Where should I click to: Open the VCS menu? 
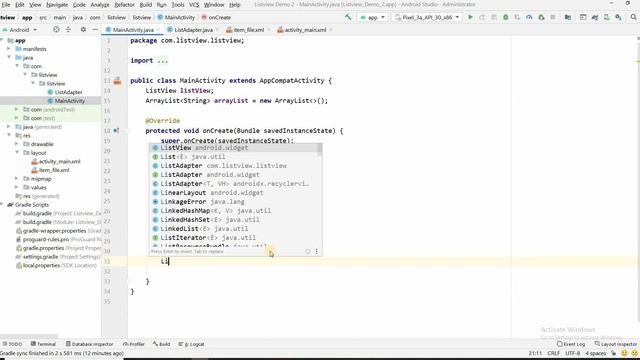click(x=194, y=4)
